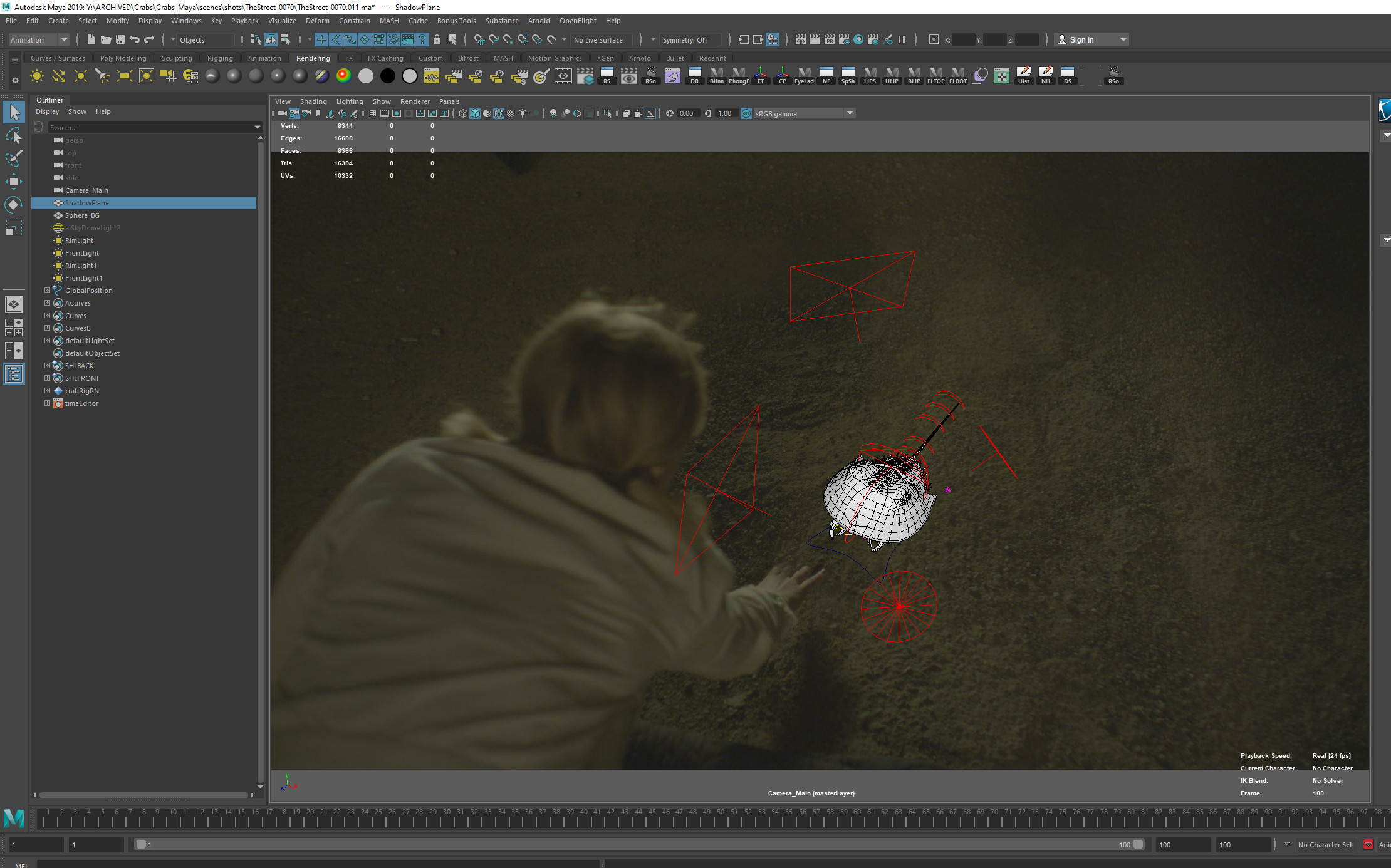Create point light from shelf

click(x=81, y=76)
